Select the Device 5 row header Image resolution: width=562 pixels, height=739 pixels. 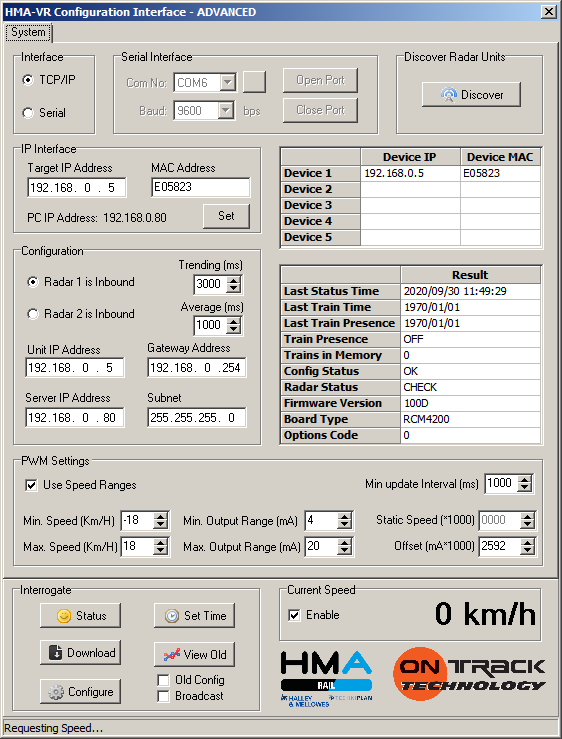coord(321,238)
